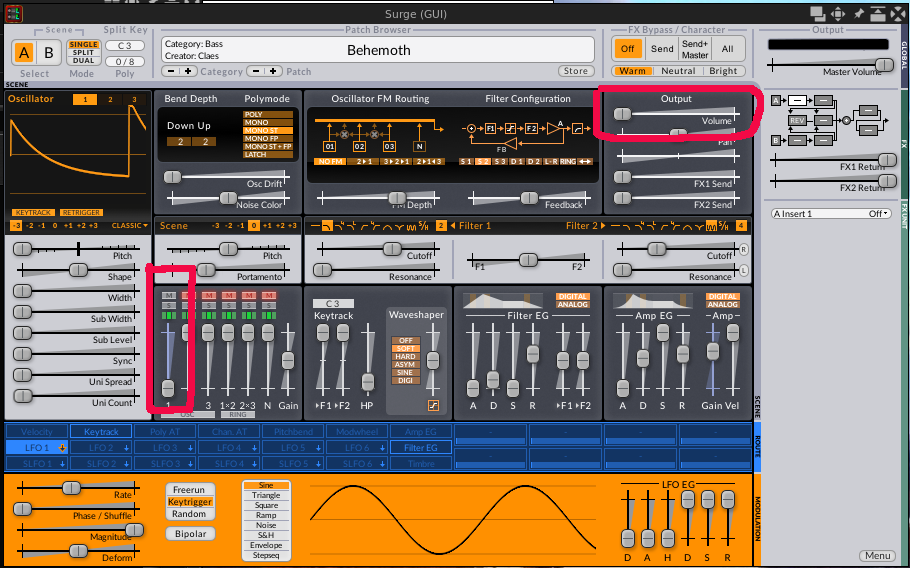Click the waveshaper icon below the Waveshaper slider

433,406
